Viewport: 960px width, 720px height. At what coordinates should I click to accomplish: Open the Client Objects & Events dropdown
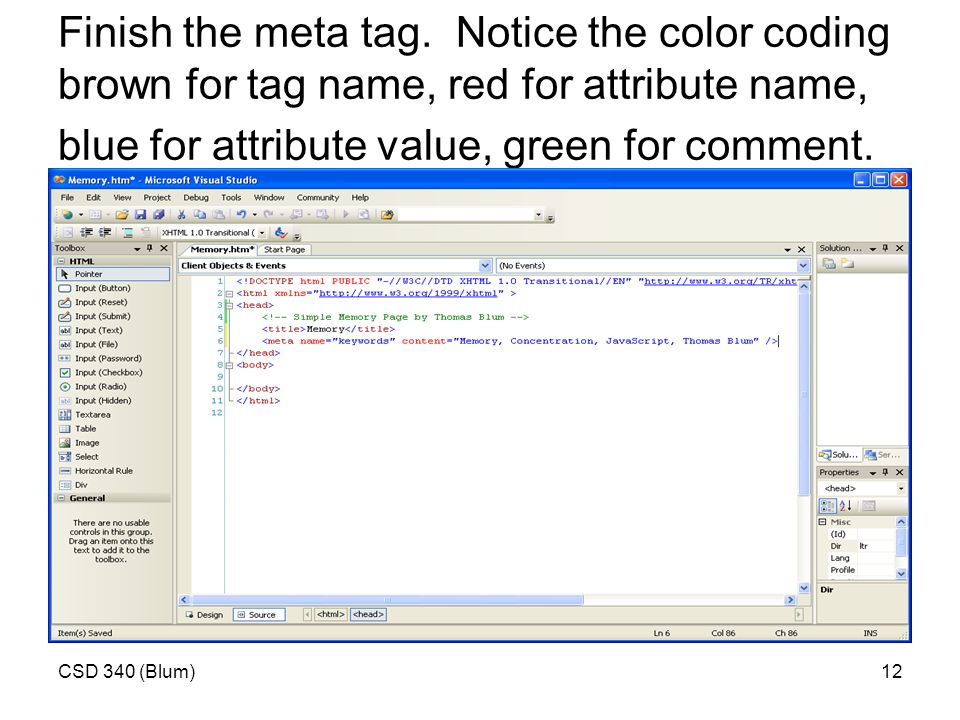click(x=485, y=266)
